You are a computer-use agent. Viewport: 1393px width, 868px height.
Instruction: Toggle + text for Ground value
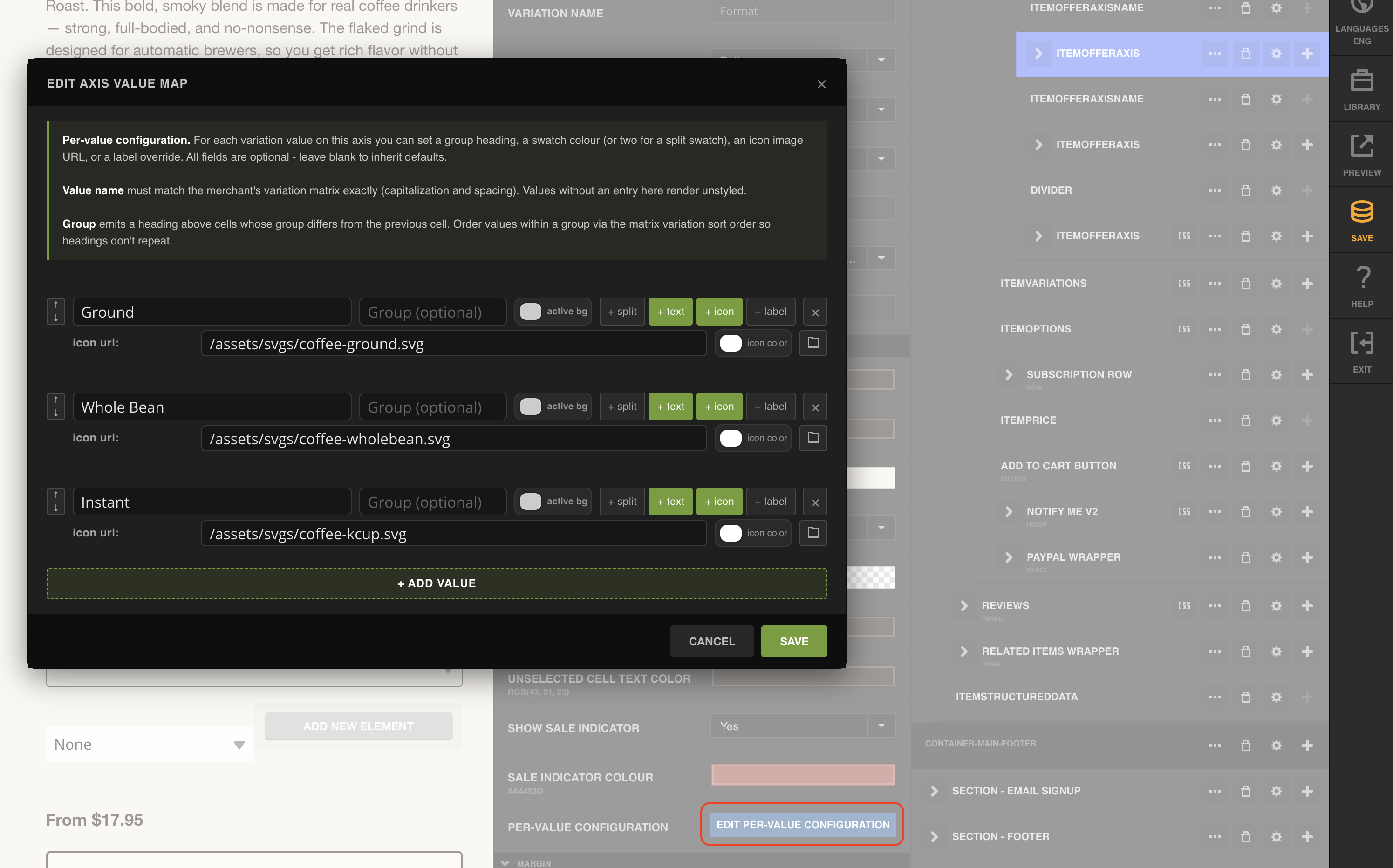[670, 312]
